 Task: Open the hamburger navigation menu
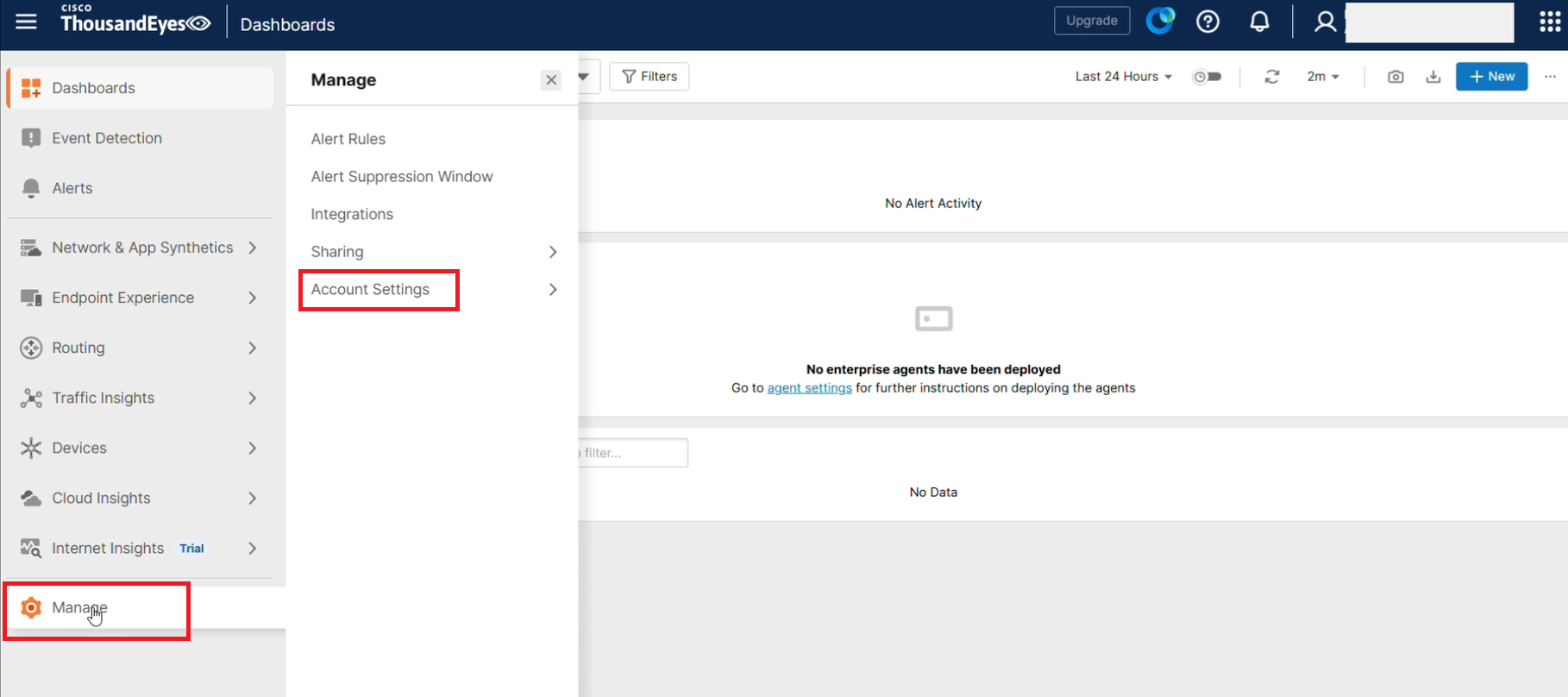(27, 22)
